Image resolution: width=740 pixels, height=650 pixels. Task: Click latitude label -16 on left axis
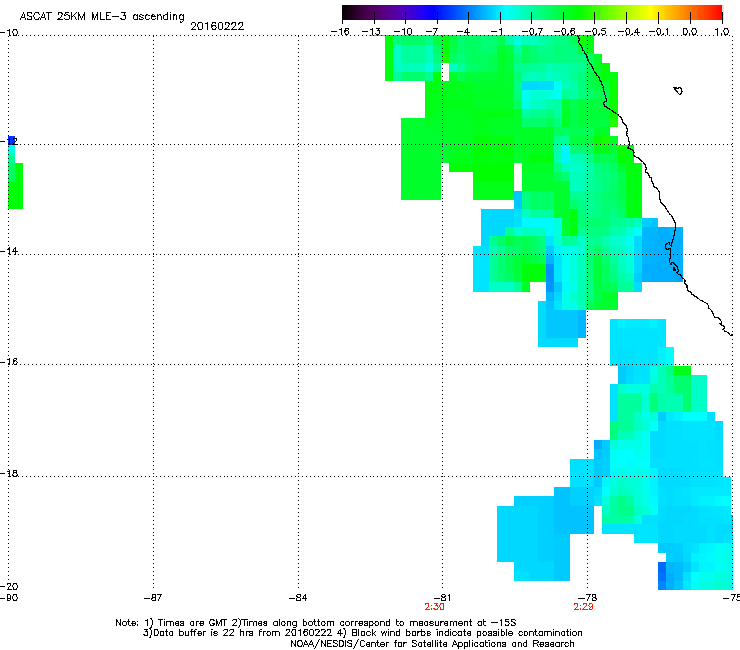pyautogui.click(x=9, y=362)
